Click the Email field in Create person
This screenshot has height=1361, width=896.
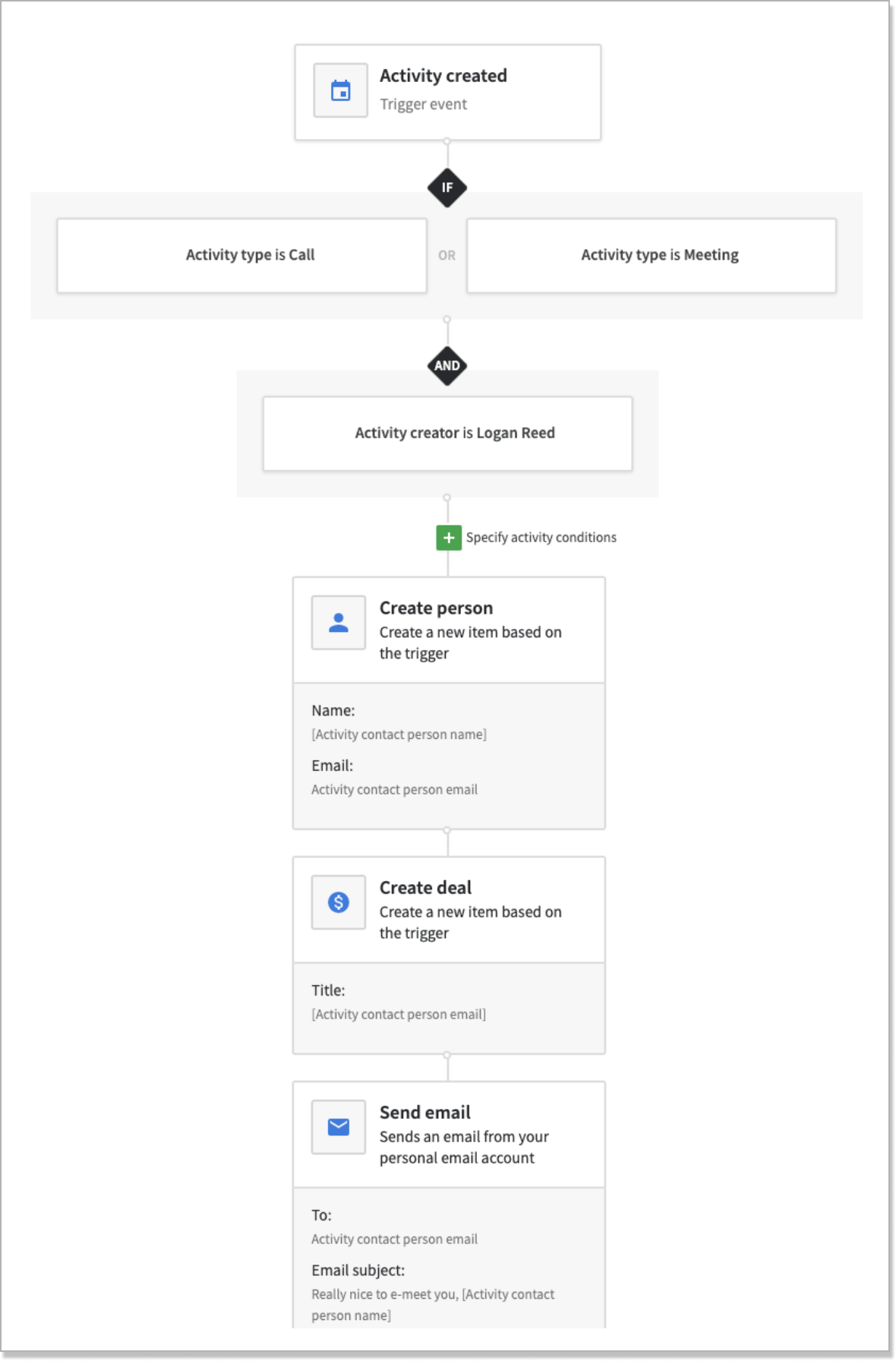coord(394,790)
